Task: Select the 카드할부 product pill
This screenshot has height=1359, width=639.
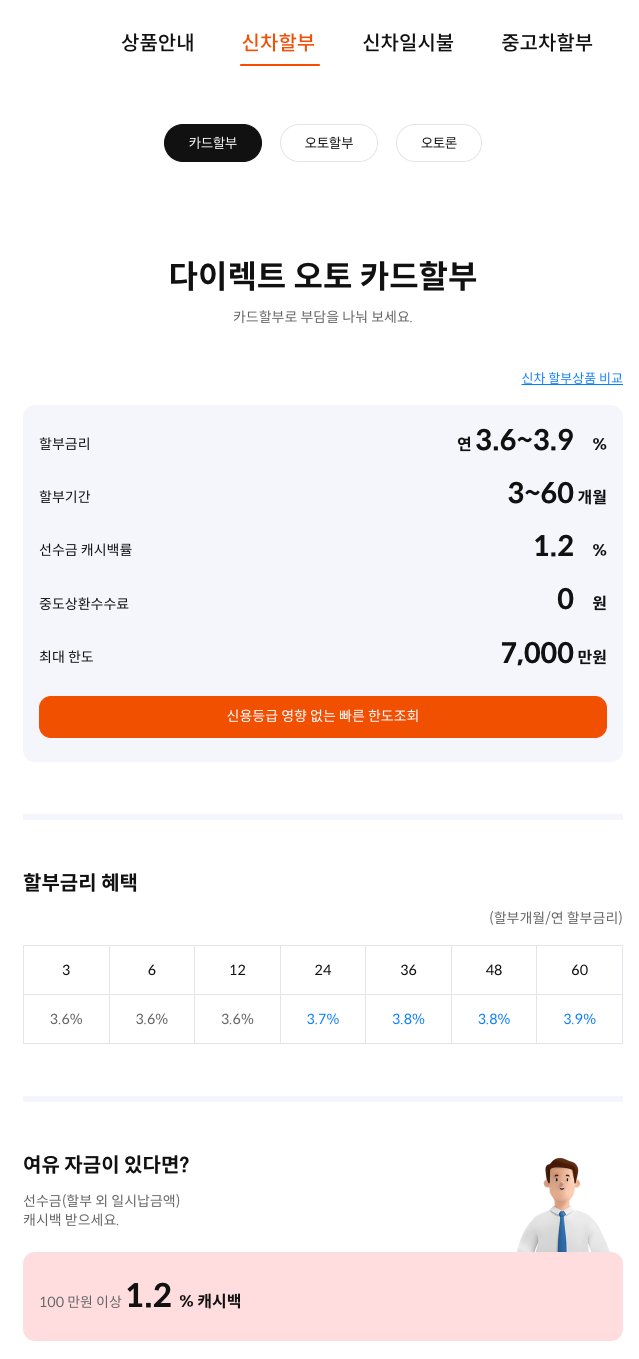Action: click(x=212, y=143)
